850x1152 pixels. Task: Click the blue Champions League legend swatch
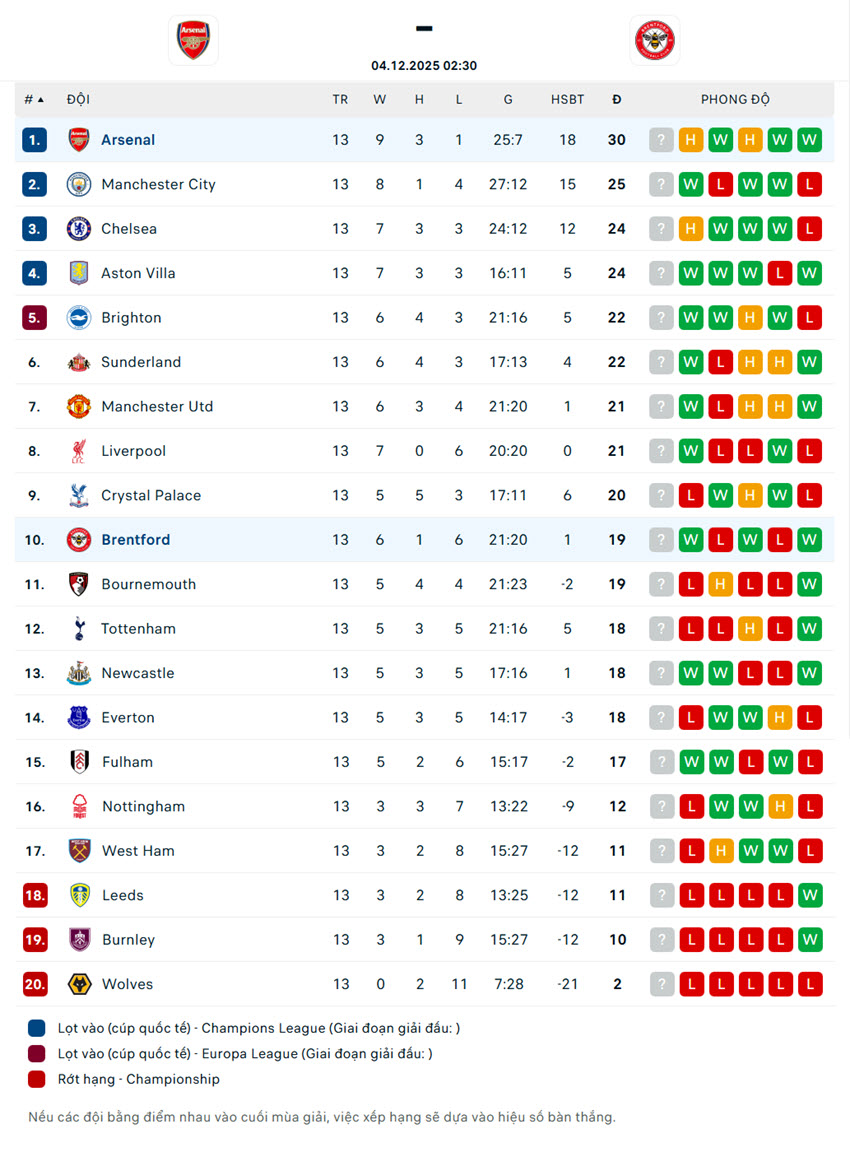[37, 1028]
